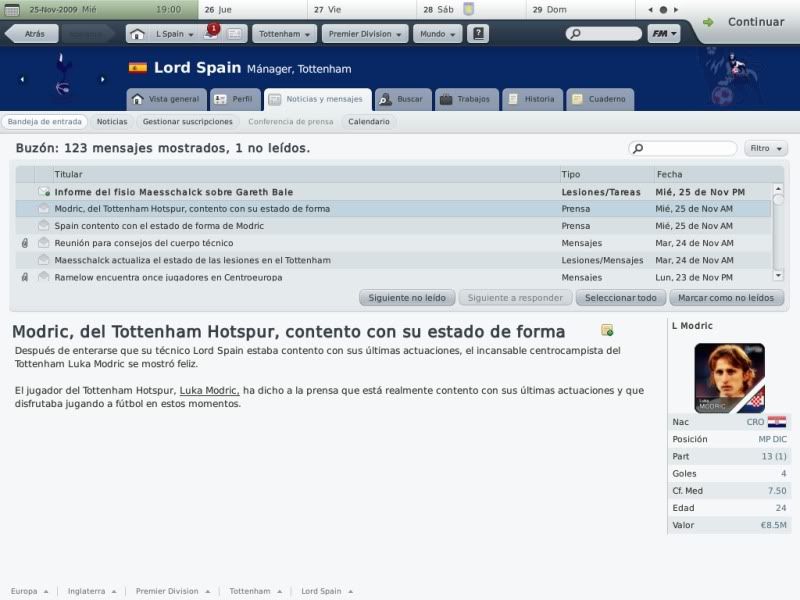The image size is (800, 600).
Task: Click the Continuar button text
Action: (x=756, y=22)
